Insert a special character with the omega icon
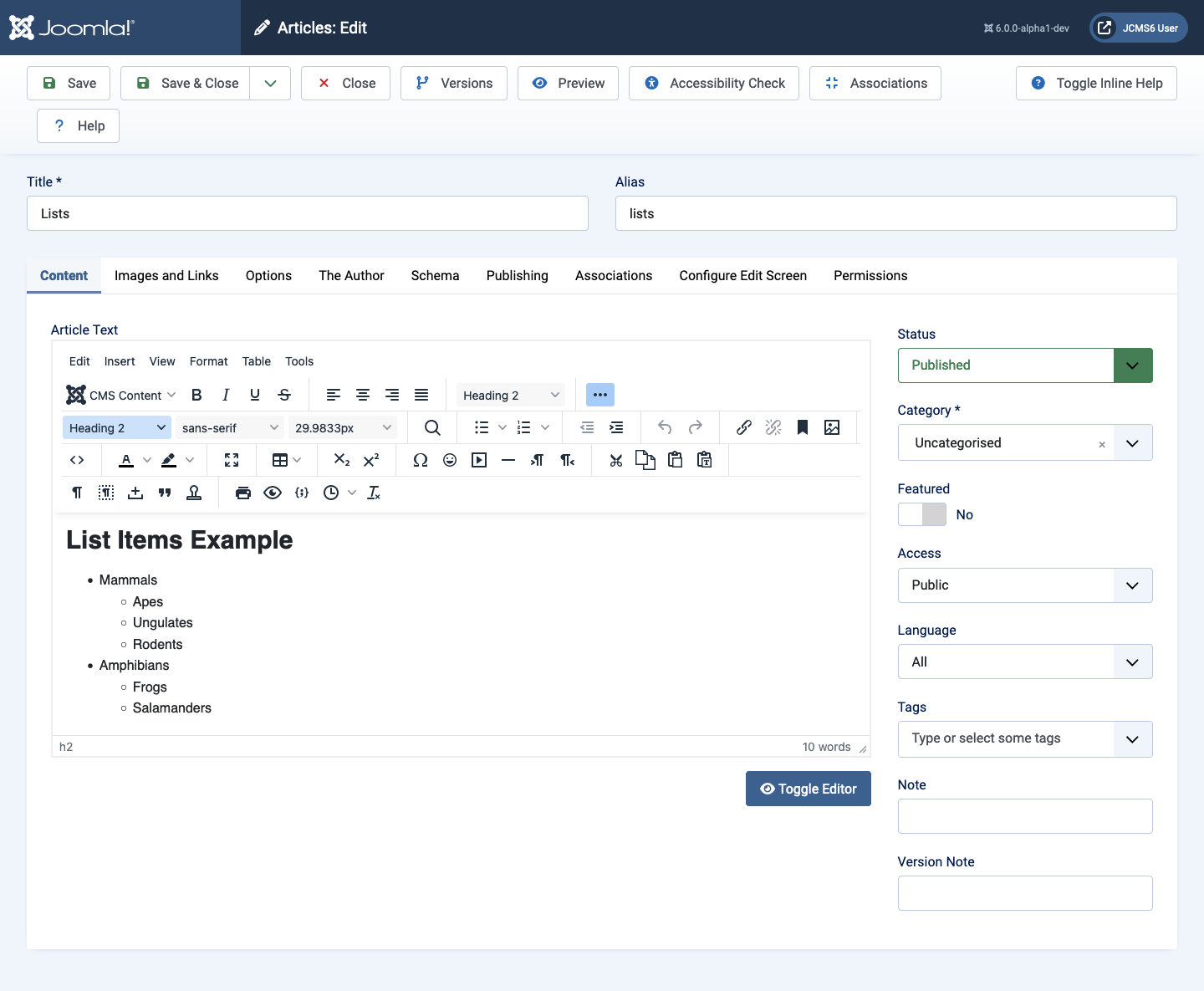Viewport: 1204px width, 991px height. click(421, 460)
